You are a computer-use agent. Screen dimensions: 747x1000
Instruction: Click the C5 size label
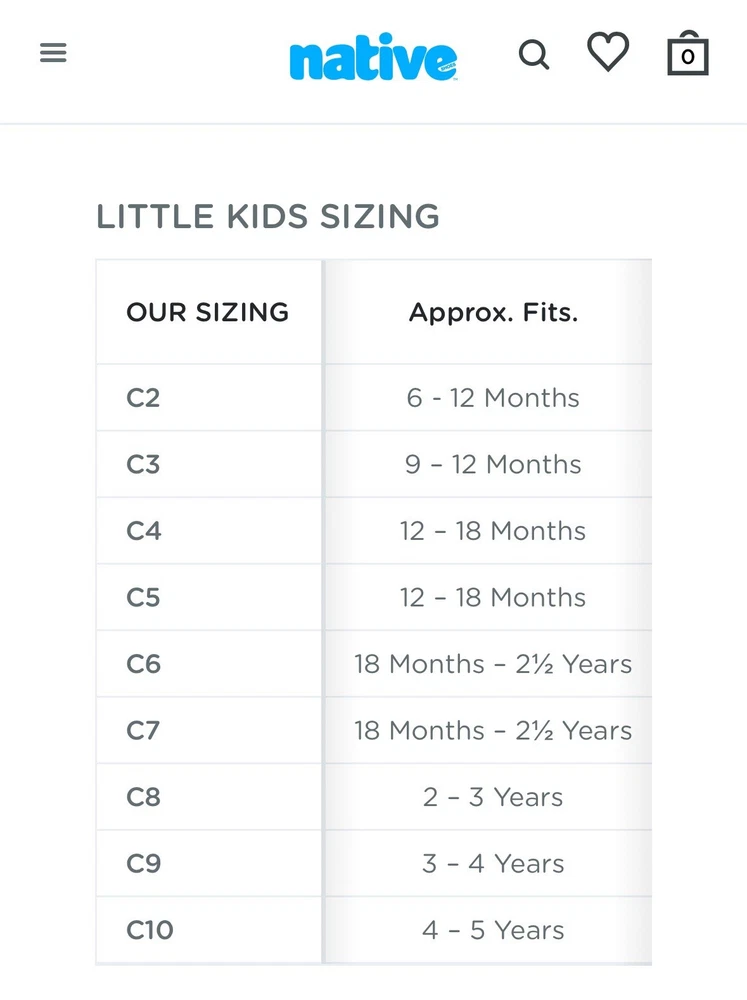143,598
